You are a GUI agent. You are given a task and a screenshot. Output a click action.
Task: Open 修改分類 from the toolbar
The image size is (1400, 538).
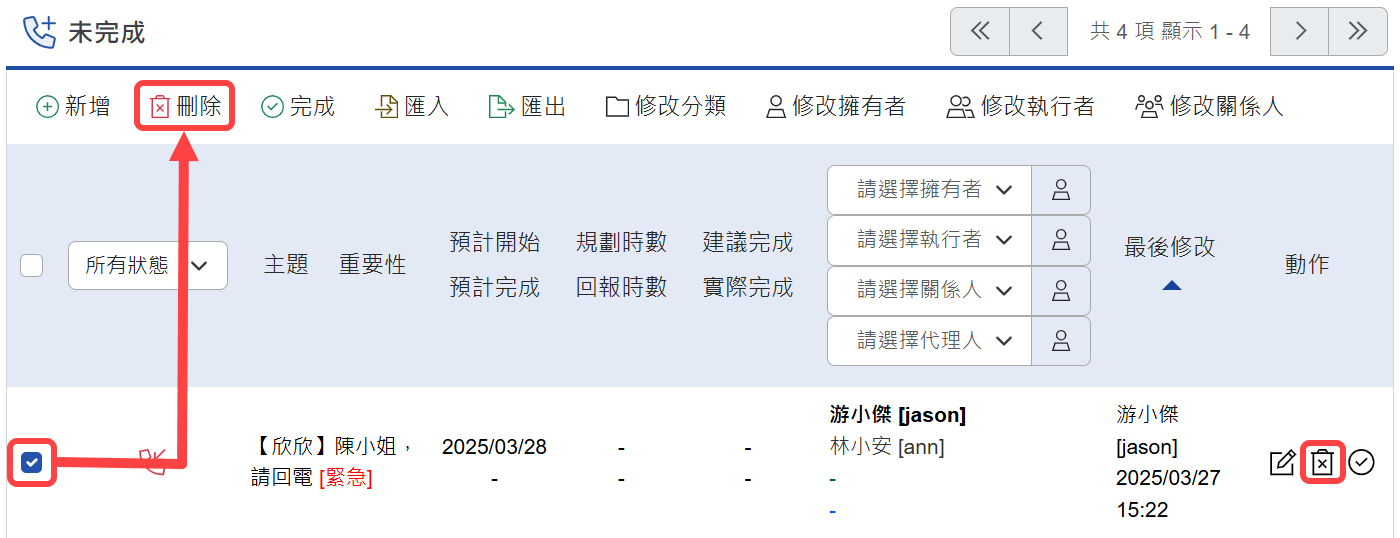(x=666, y=106)
